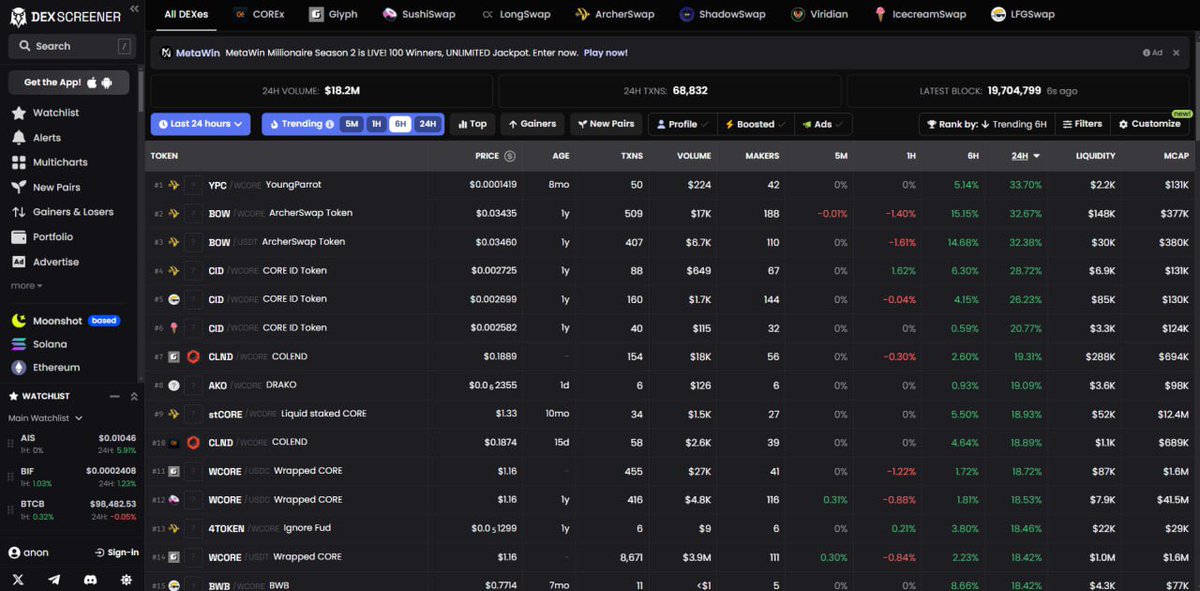The height and width of the screenshot is (591, 1200).
Task: Click the COLEND token logo in row #7
Action: (194, 357)
